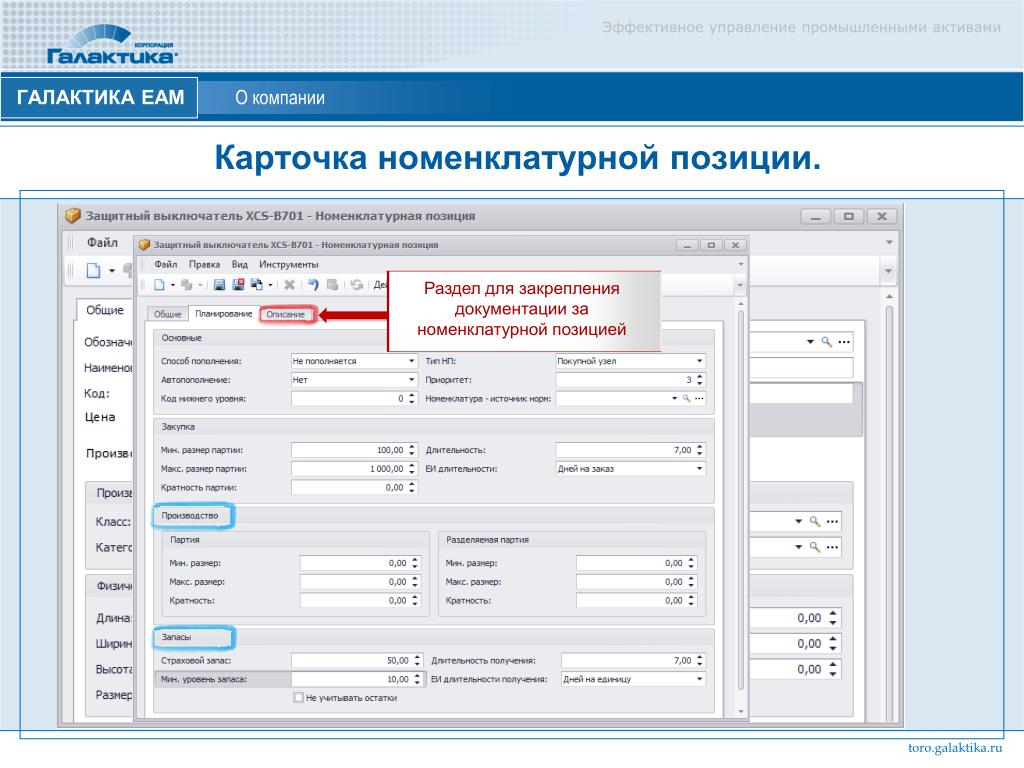The image size is (1024, 768).
Task: Click the Код нижнего уровня spinner
Action: tap(411, 398)
